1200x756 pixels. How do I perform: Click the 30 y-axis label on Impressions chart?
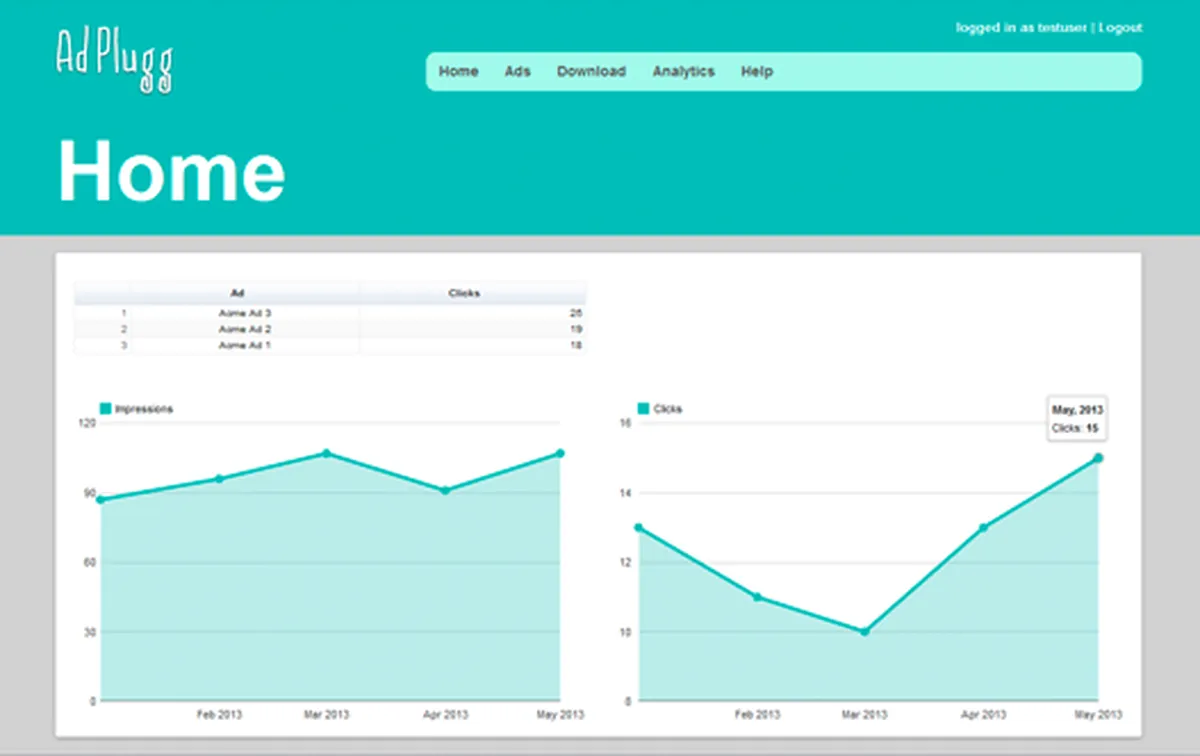[90, 632]
